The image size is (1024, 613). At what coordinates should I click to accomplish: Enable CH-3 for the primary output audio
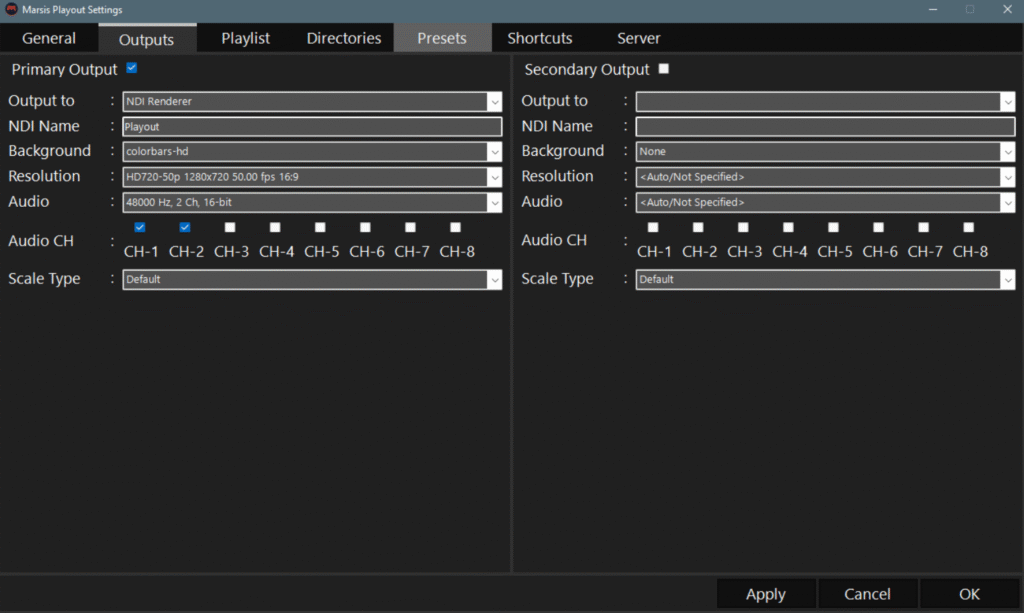point(229,227)
